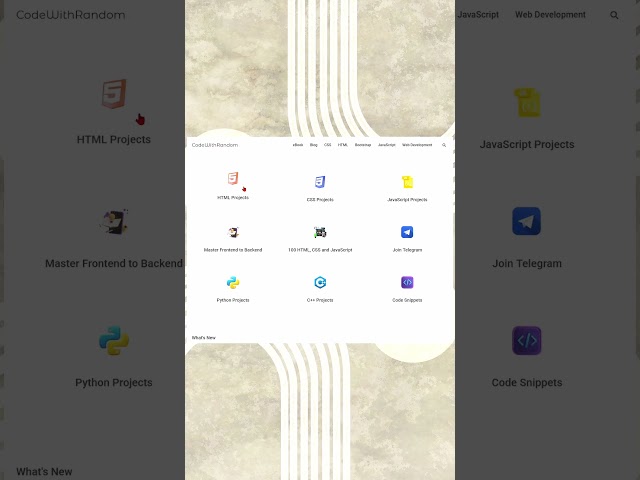Select the HTML Projects heading in the background page

(114, 140)
